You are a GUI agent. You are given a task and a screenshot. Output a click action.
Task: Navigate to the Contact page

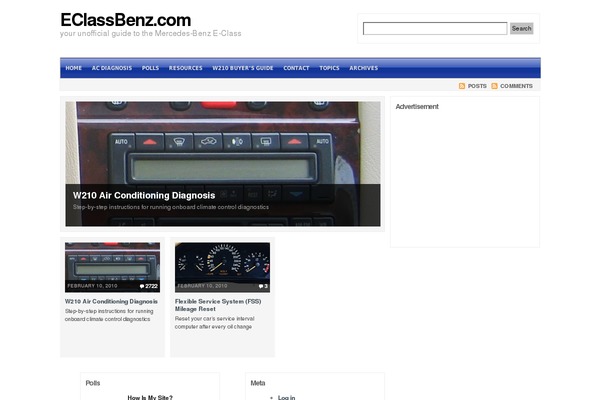tap(296, 68)
